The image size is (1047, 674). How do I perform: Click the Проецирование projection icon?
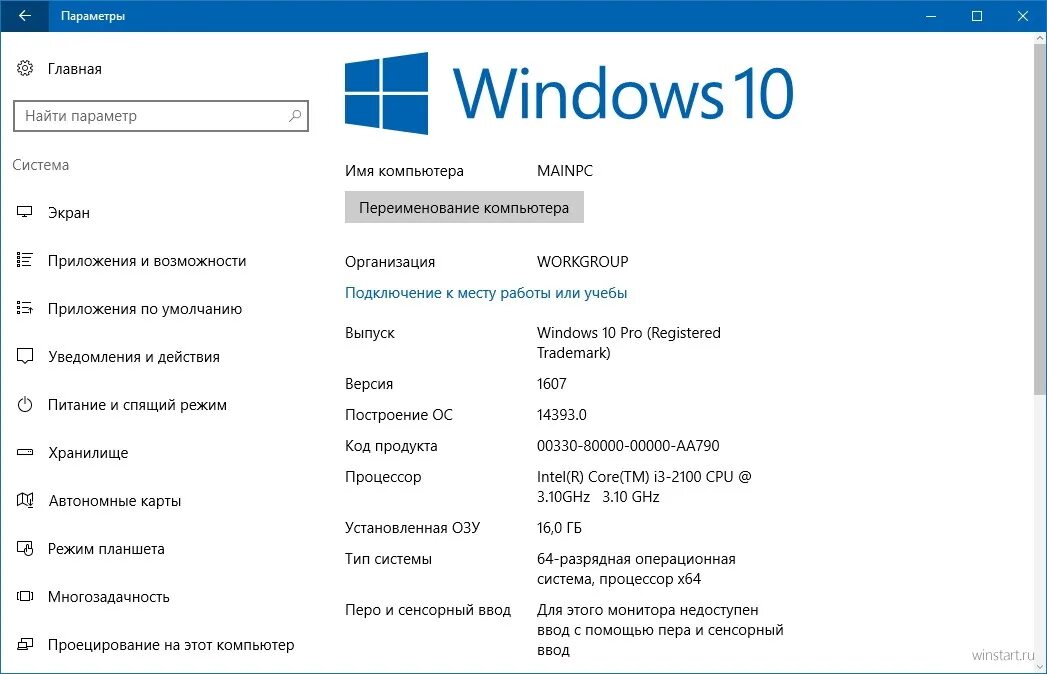[25, 644]
